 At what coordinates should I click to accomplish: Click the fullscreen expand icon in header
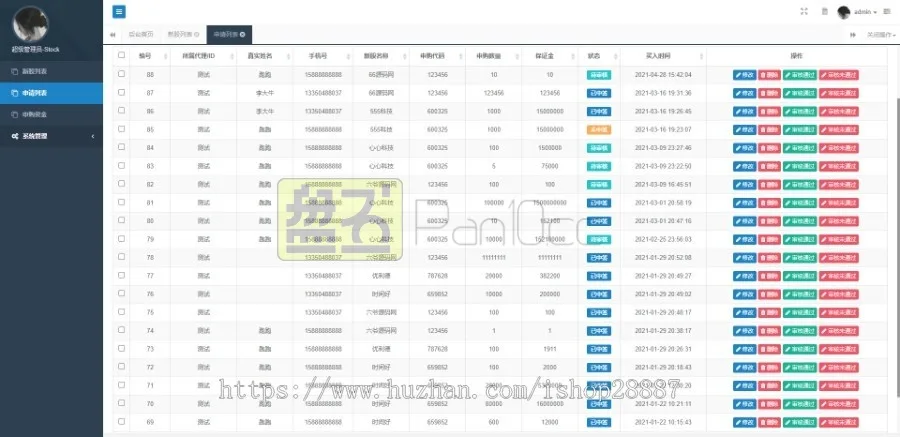pos(804,12)
